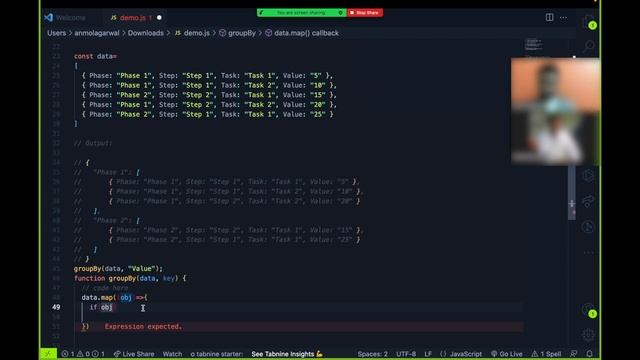Click the code minimap preview
Image resolution: width=640 pixels, height=360 pixels.
533,45
